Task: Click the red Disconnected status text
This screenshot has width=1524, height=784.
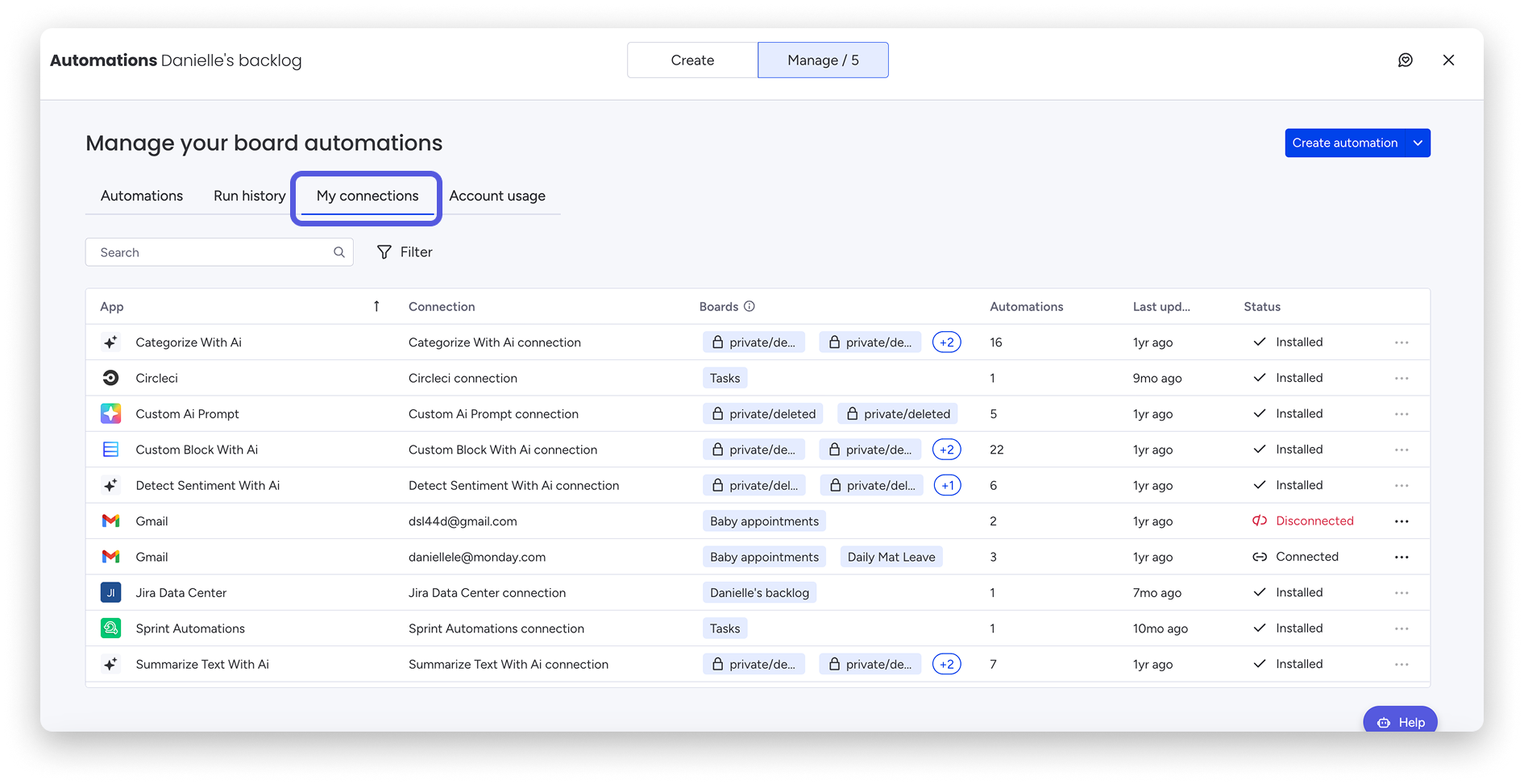Action: pos(1314,521)
